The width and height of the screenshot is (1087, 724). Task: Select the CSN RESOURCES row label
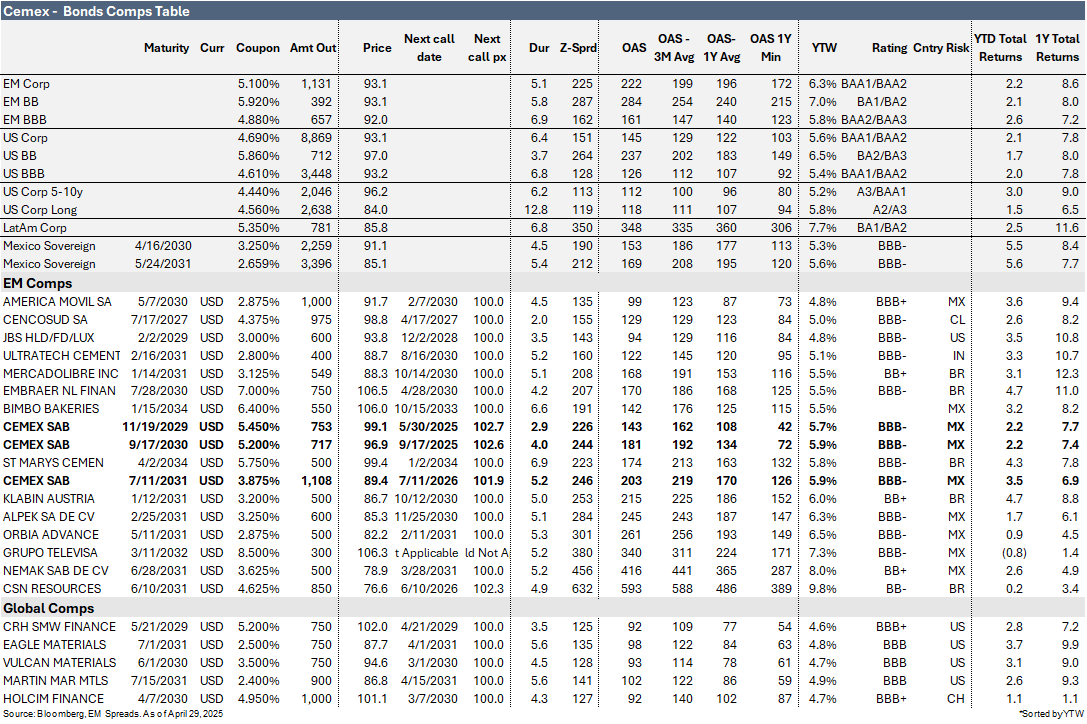coord(52,589)
